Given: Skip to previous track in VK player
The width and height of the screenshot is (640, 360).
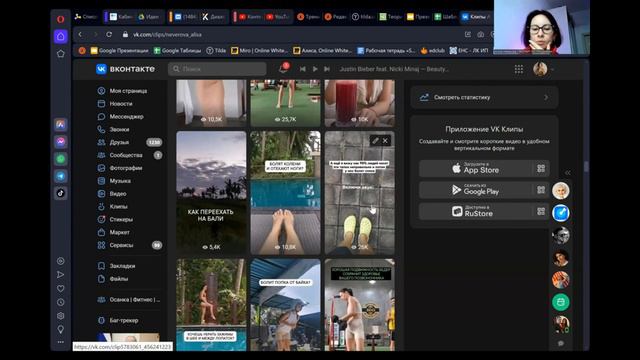Looking at the screenshot, I should click(302, 69).
